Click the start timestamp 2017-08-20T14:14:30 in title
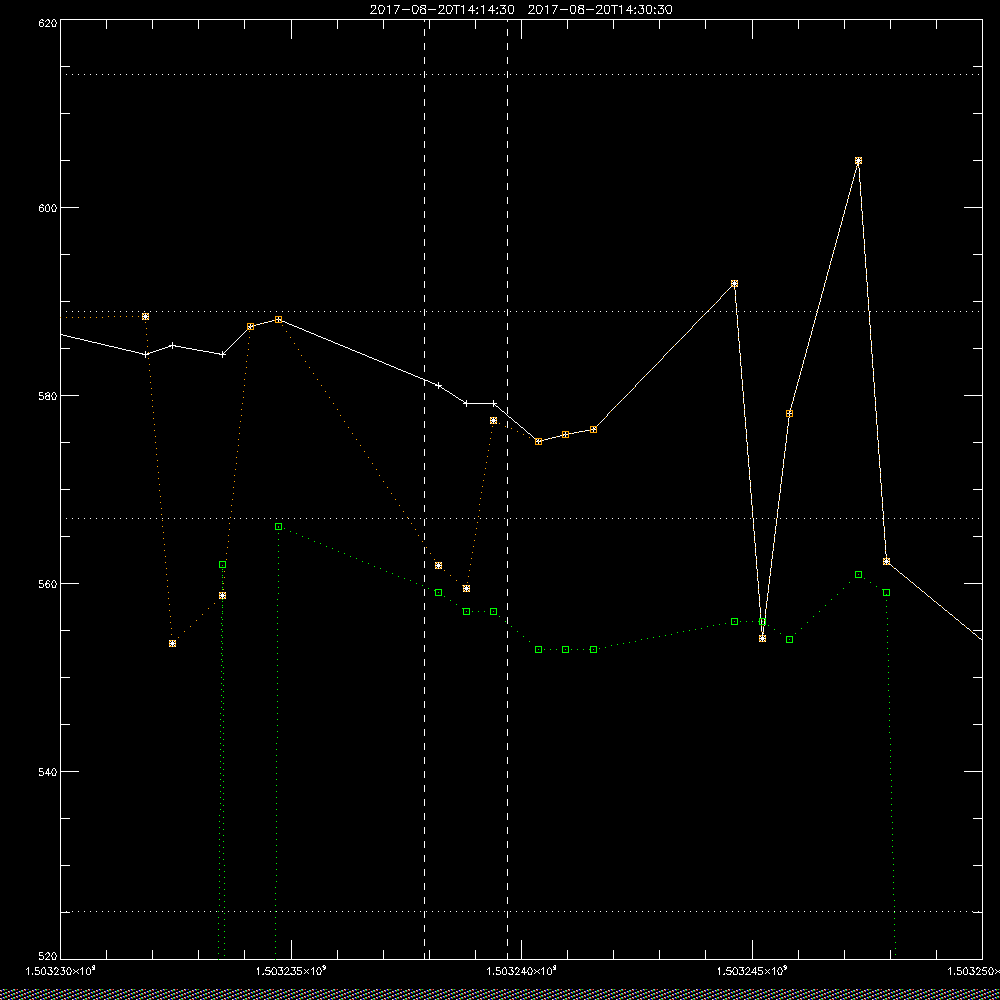1000x1000 pixels. (x=442, y=10)
